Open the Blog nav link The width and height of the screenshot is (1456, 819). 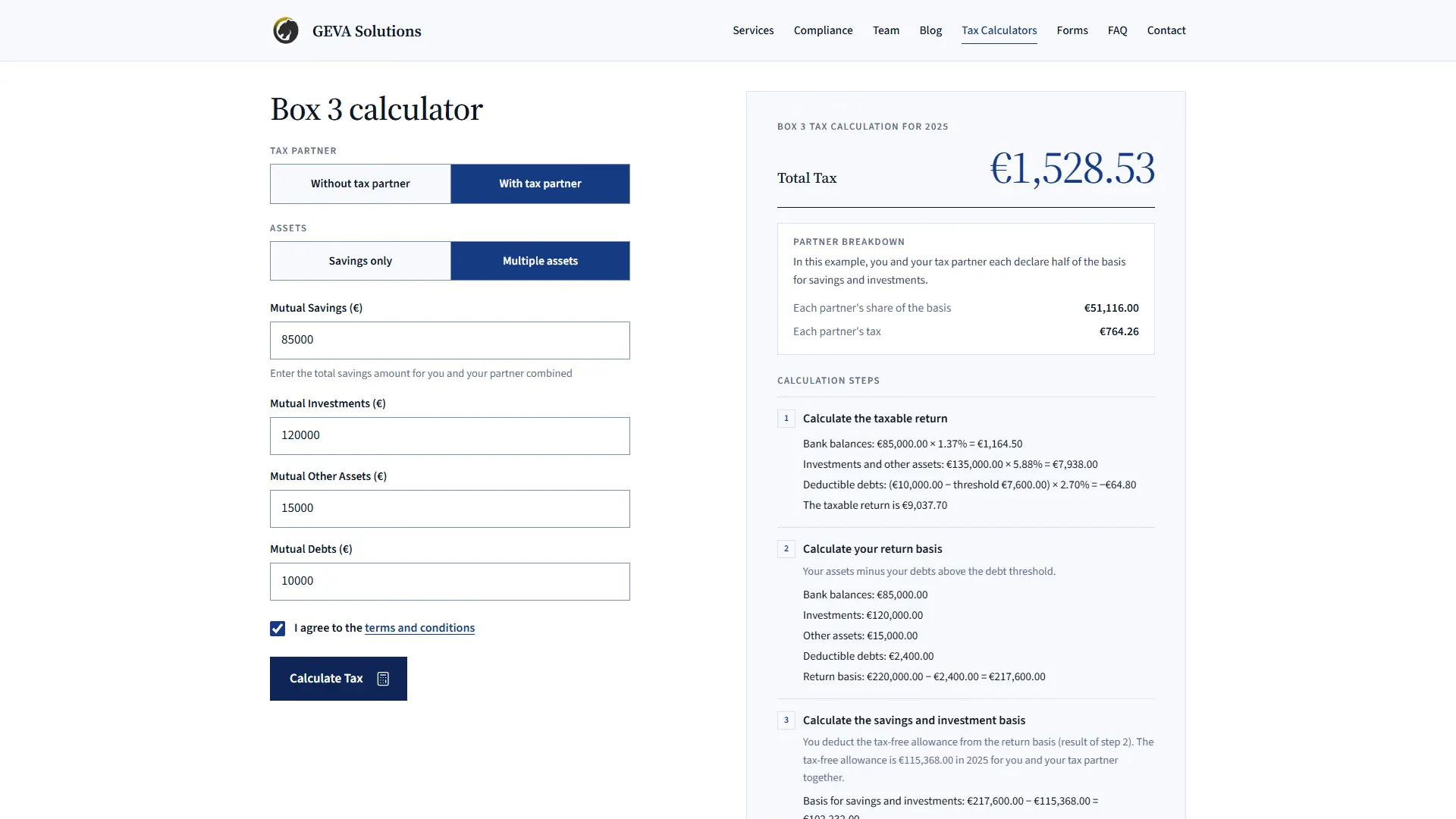coord(930,30)
